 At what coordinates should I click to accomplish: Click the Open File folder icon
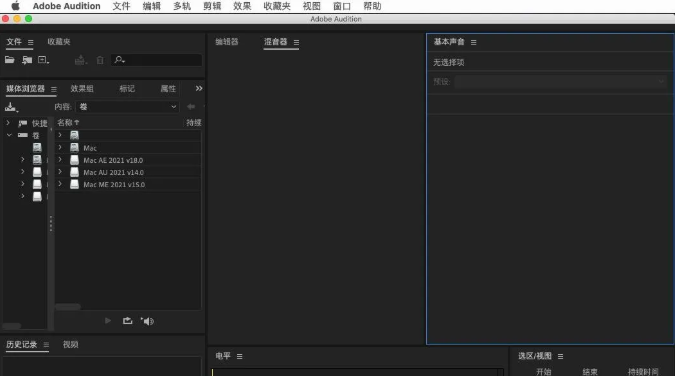coord(9,60)
